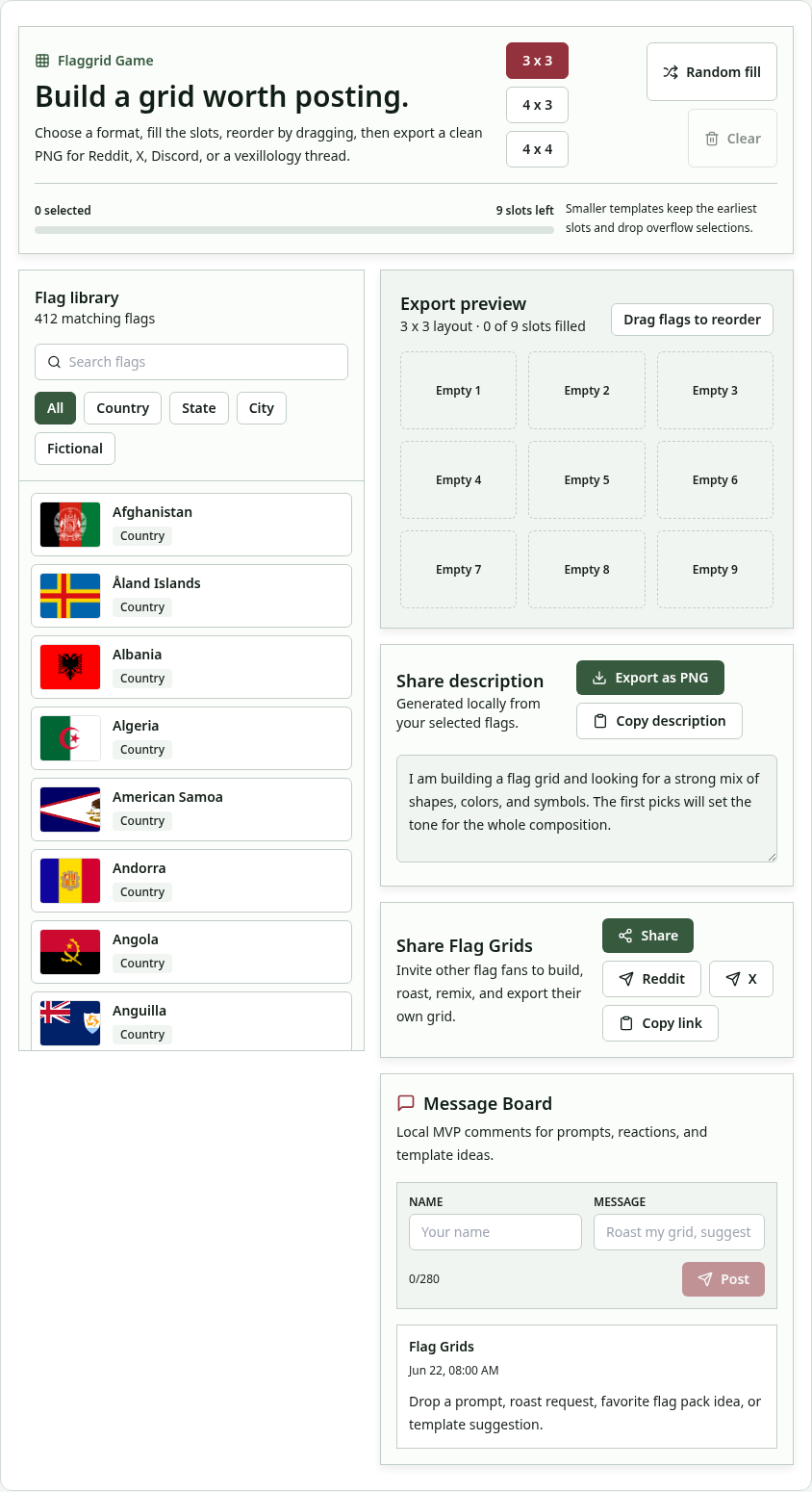The image size is (812, 1492).
Task: Click the American Samoa name text
Action: 167,797
